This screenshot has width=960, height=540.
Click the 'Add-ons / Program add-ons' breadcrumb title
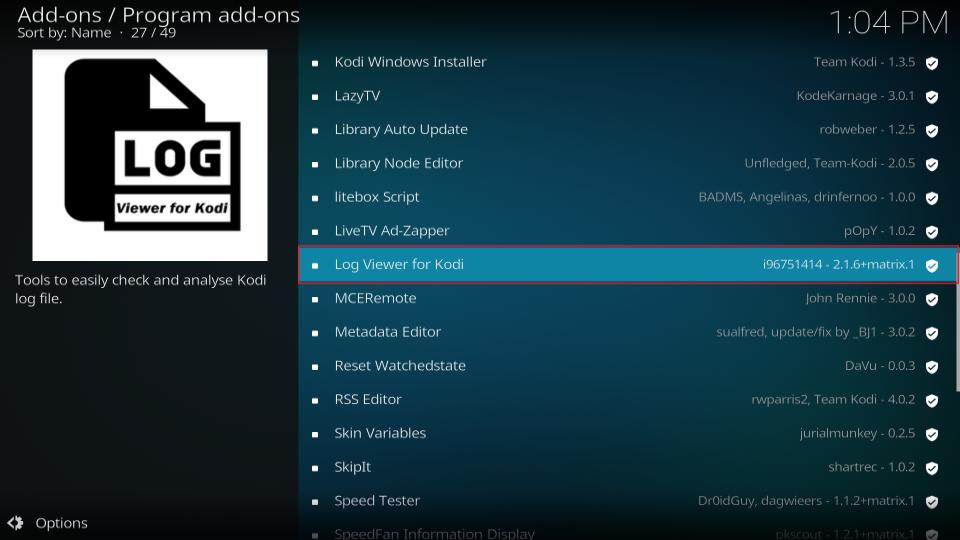tap(159, 15)
